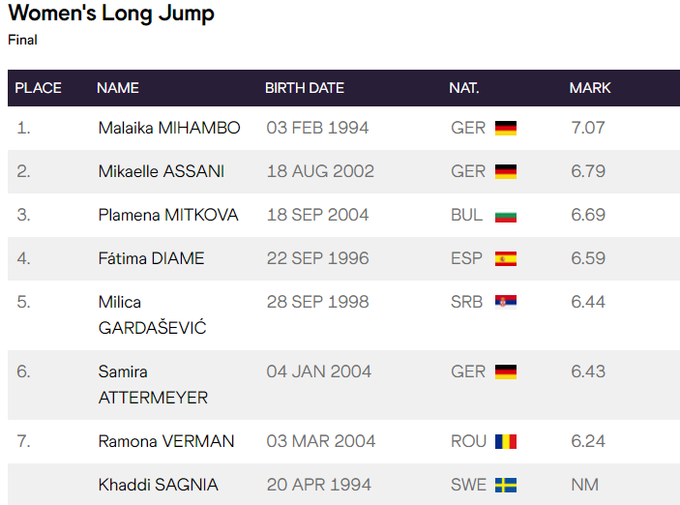Screen dimensions: 680x505
Task: Click the PLACE column header
Action: pos(38,88)
